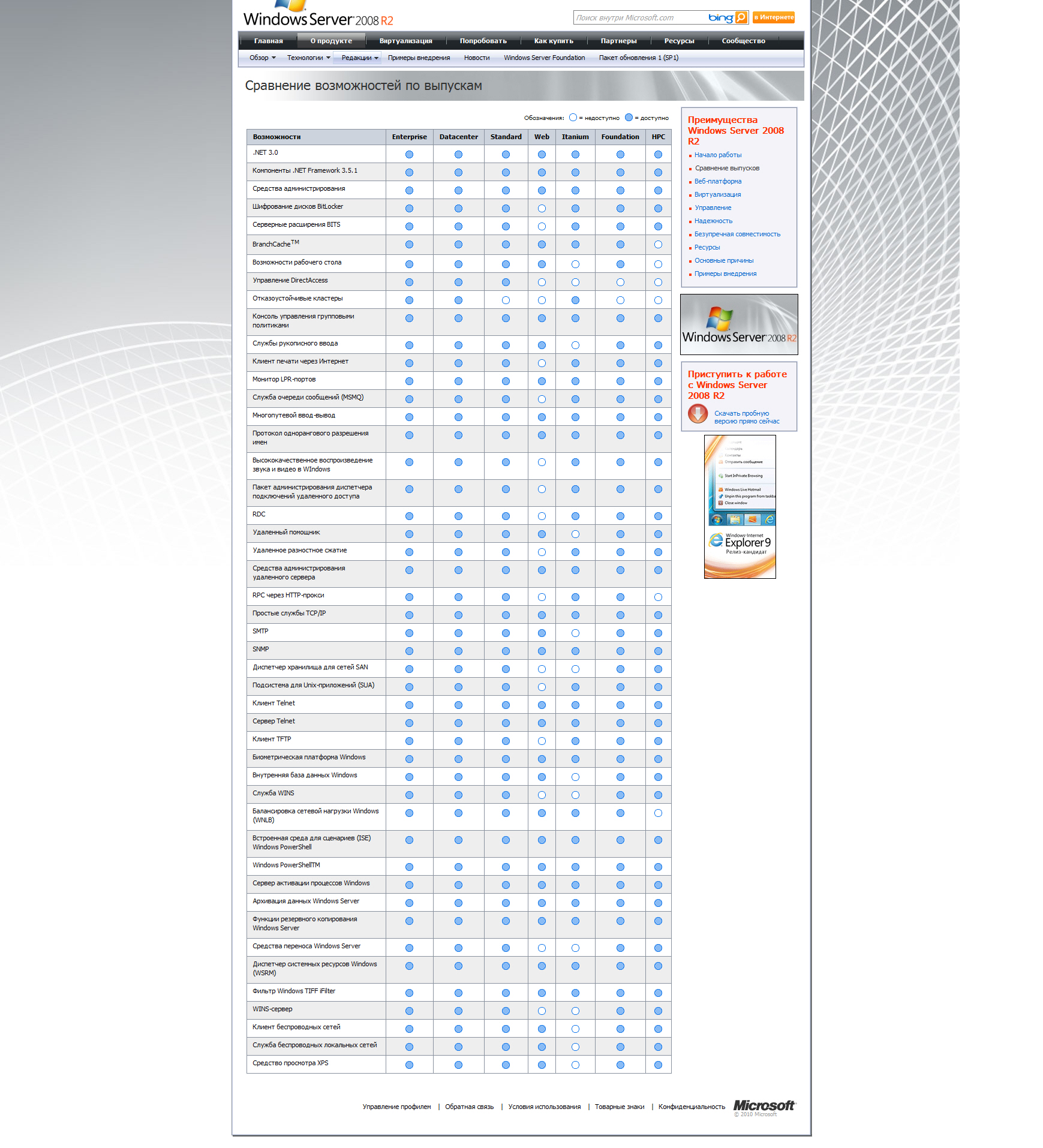This screenshot has height=1148, width=1043.
Task: Open the Партнеры navigation tab
Action: [x=618, y=41]
